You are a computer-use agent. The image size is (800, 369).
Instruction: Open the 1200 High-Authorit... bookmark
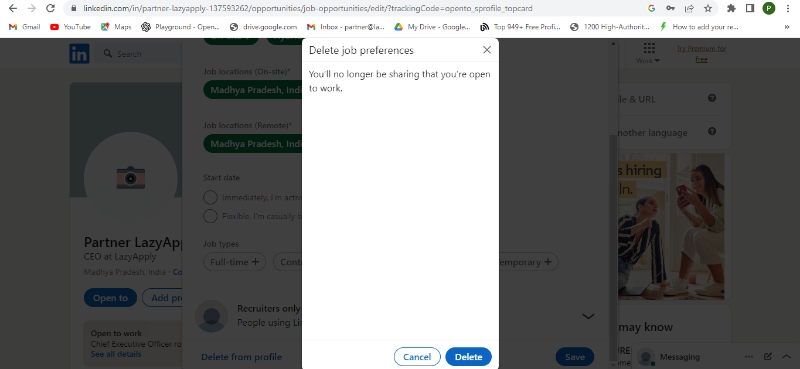coord(610,27)
